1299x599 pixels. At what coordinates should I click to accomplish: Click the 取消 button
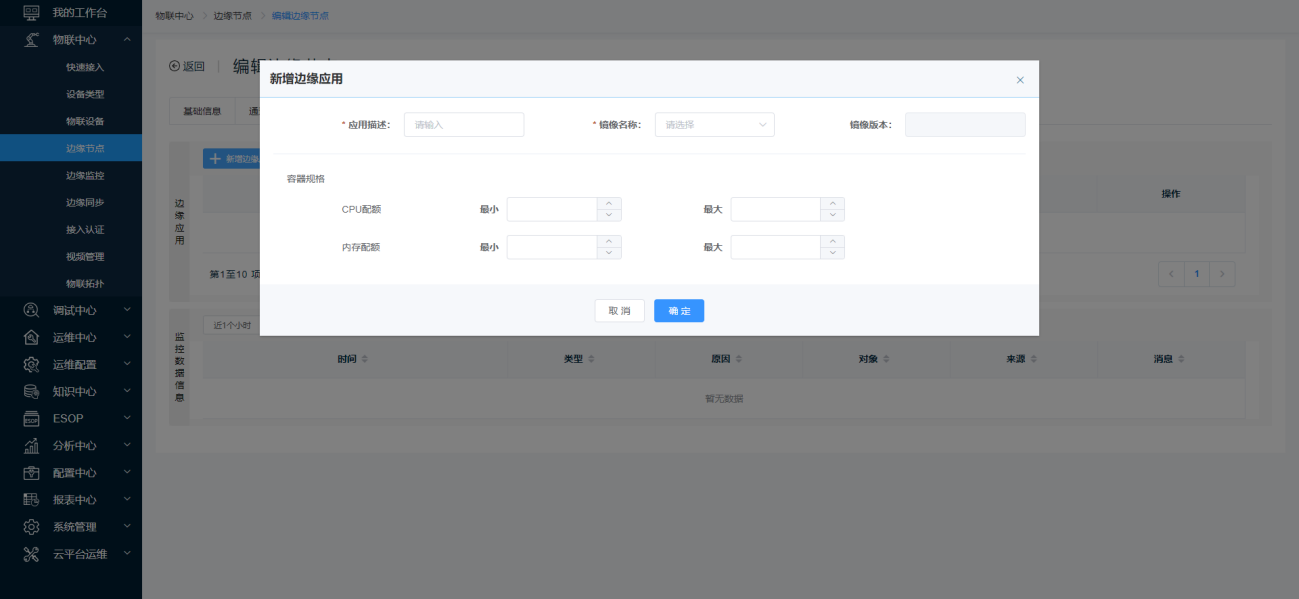(619, 311)
